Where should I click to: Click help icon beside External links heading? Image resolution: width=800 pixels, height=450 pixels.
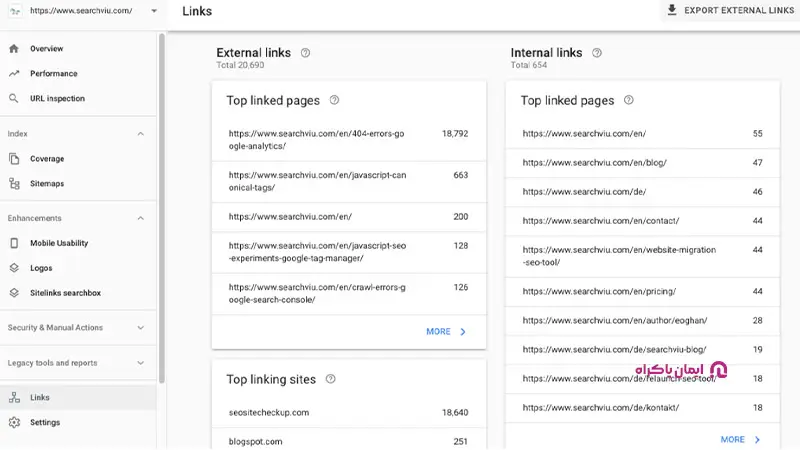click(x=306, y=53)
